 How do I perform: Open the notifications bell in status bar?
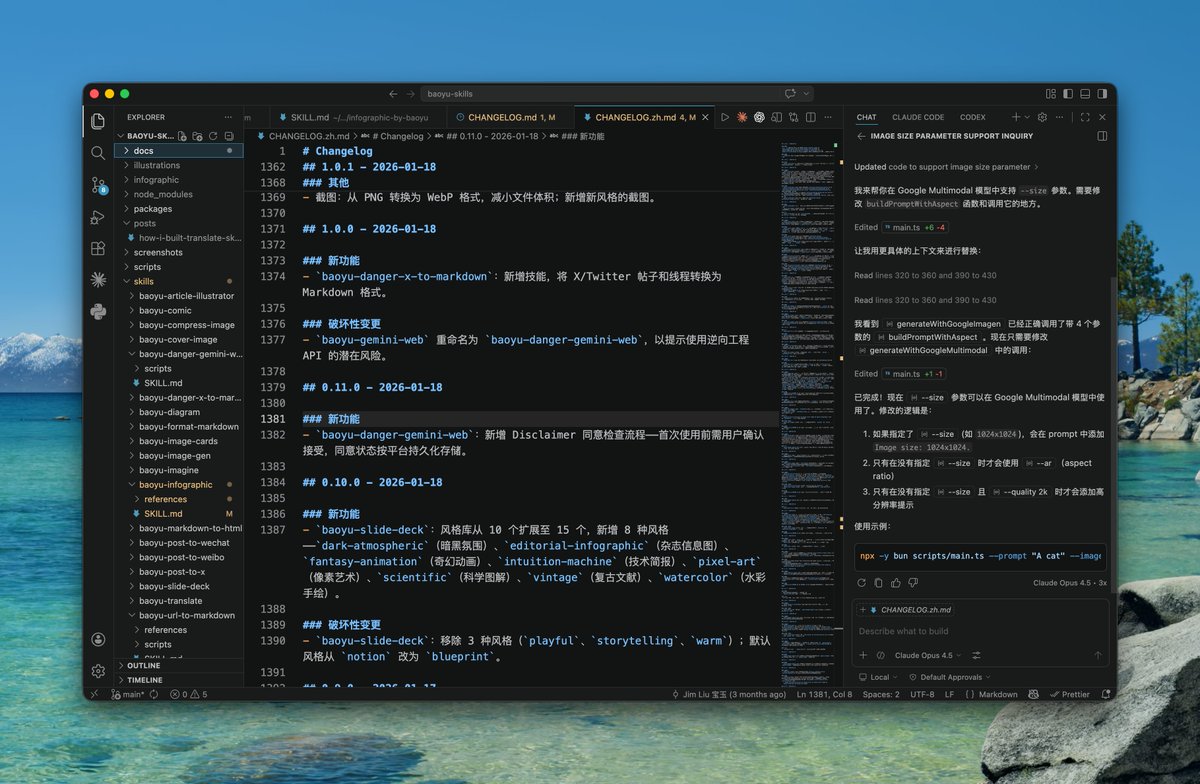point(1105,694)
